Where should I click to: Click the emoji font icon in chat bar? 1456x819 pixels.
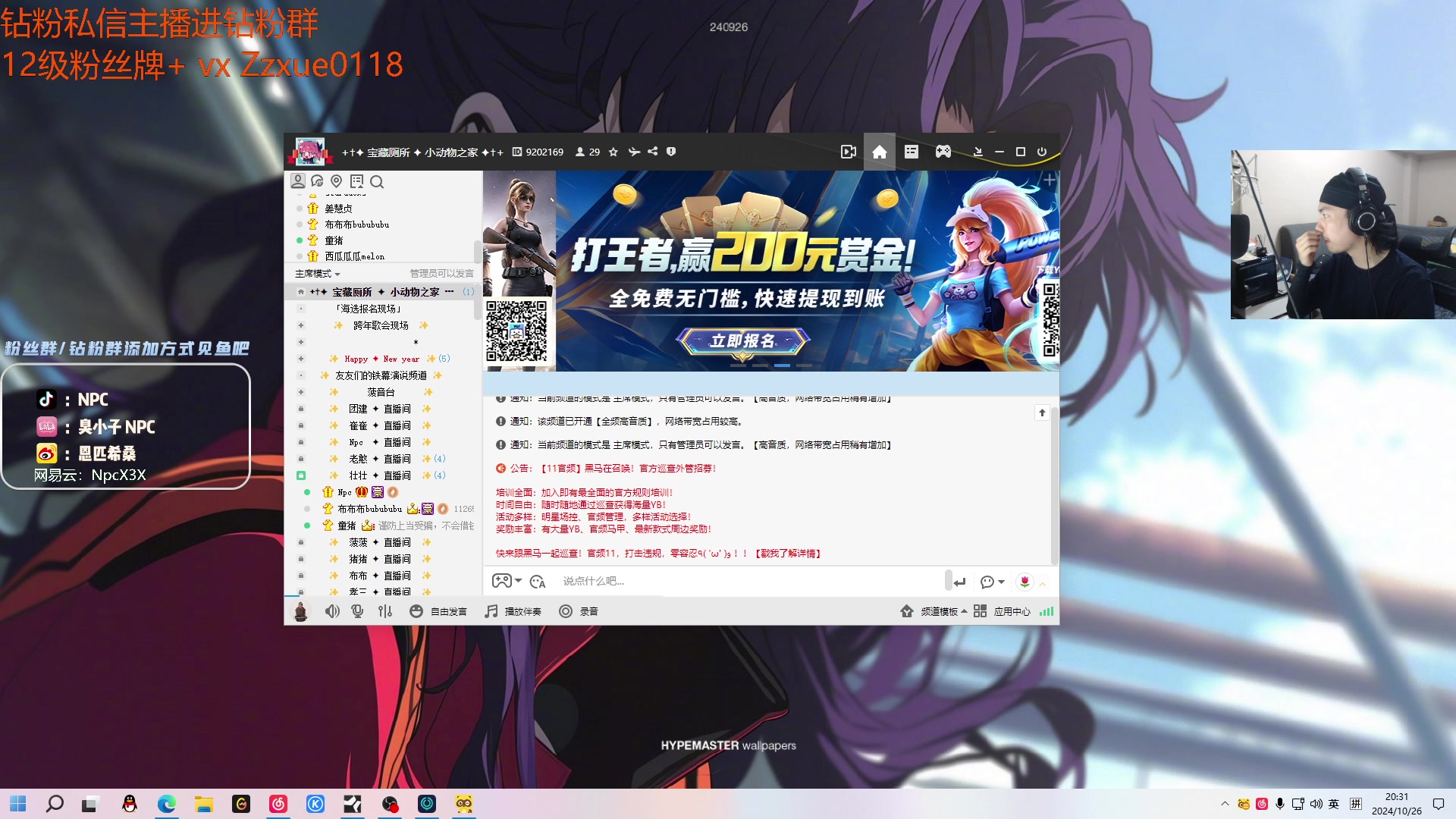(x=538, y=582)
